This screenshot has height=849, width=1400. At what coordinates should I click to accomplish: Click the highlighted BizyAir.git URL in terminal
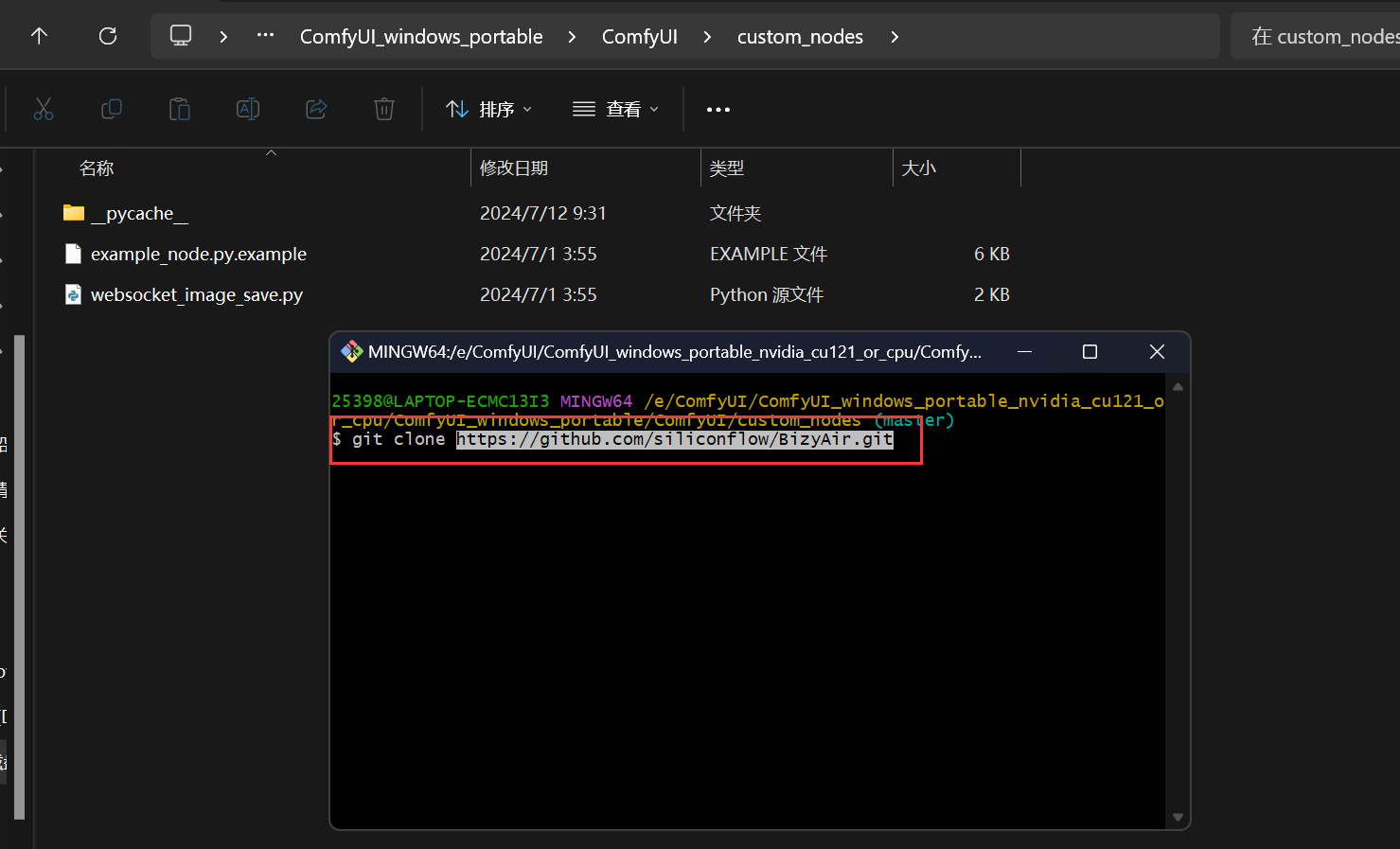coord(675,439)
